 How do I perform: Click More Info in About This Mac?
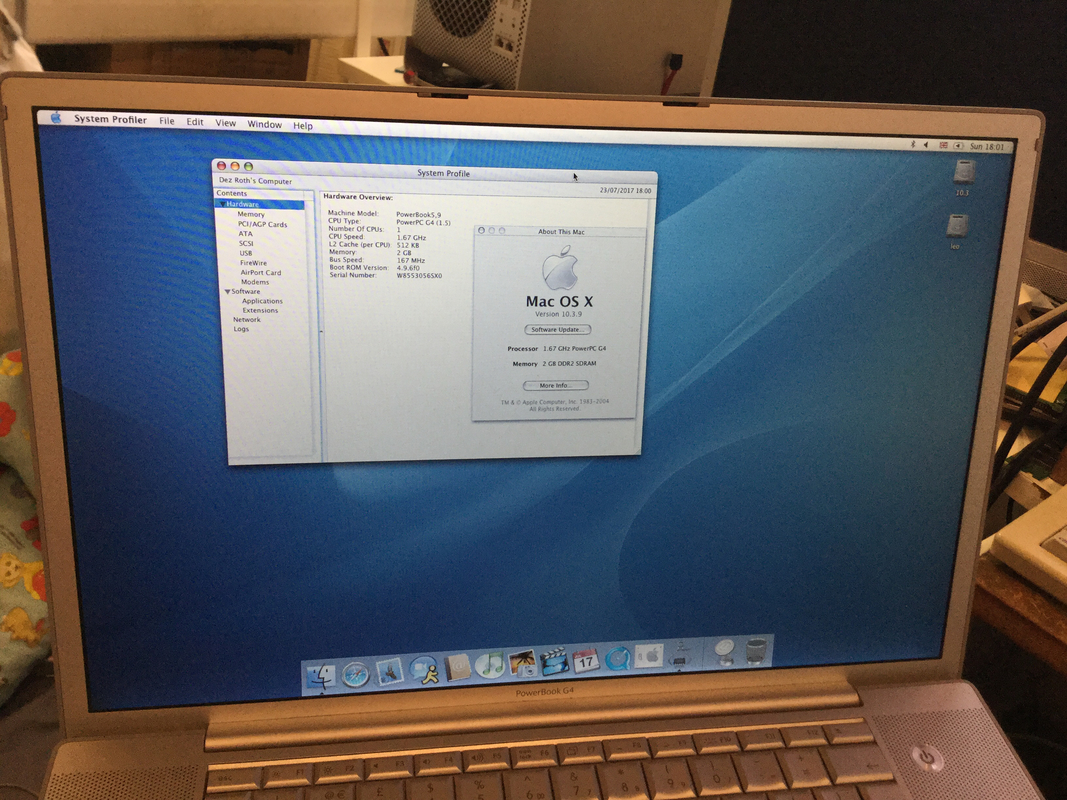[x=555, y=385]
